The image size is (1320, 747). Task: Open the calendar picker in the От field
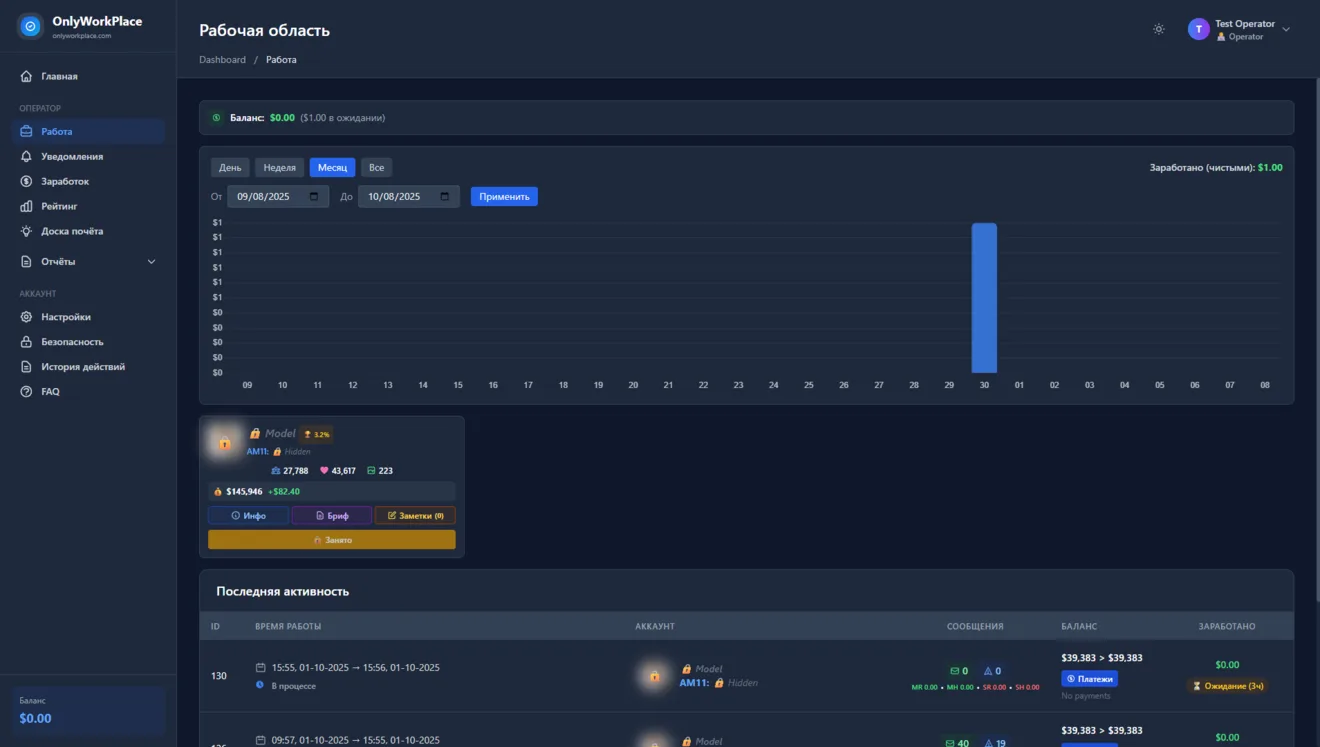[314, 197]
